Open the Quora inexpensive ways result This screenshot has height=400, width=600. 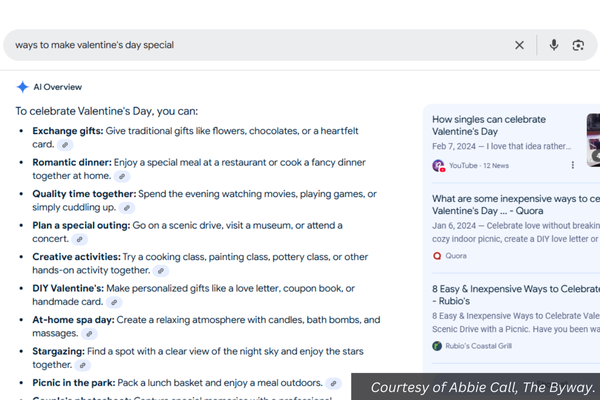coord(516,205)
